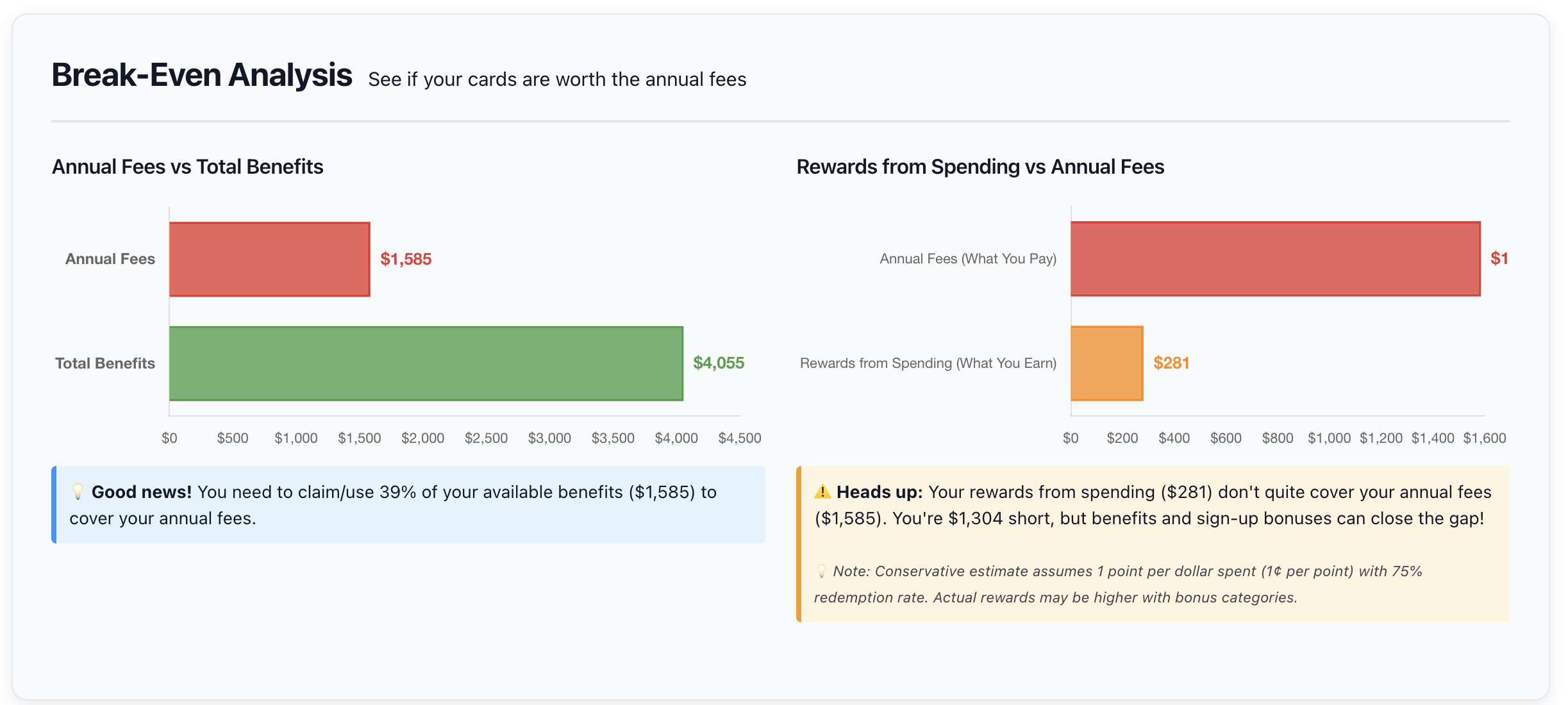The width and height of the screenshot is (1568, 705).
Task: Select the Annual Fees vs Total Benefits heading
Action: pyautogui.click(x=188, y=166)
